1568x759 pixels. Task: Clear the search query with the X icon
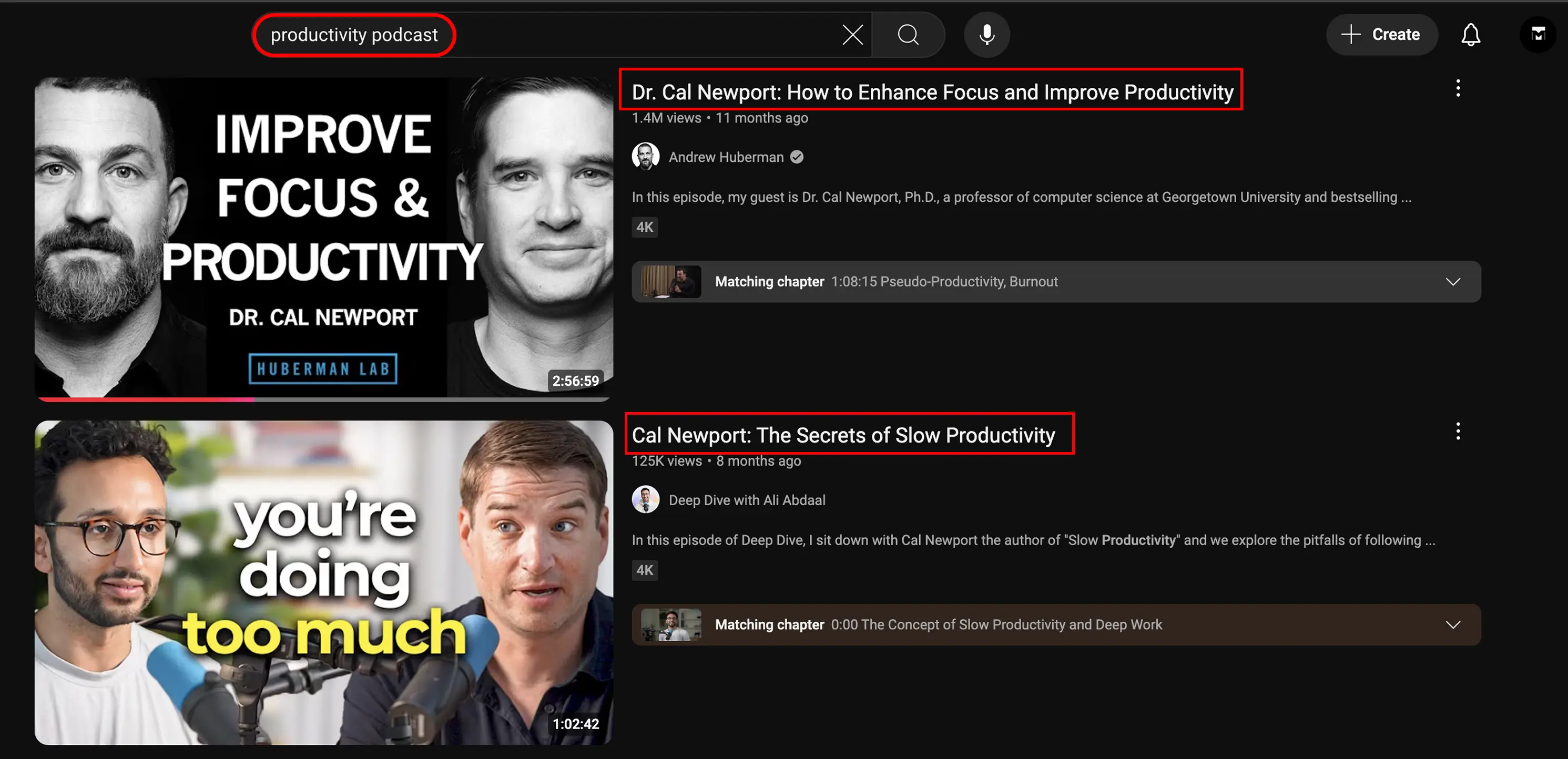tap(852, 35)
